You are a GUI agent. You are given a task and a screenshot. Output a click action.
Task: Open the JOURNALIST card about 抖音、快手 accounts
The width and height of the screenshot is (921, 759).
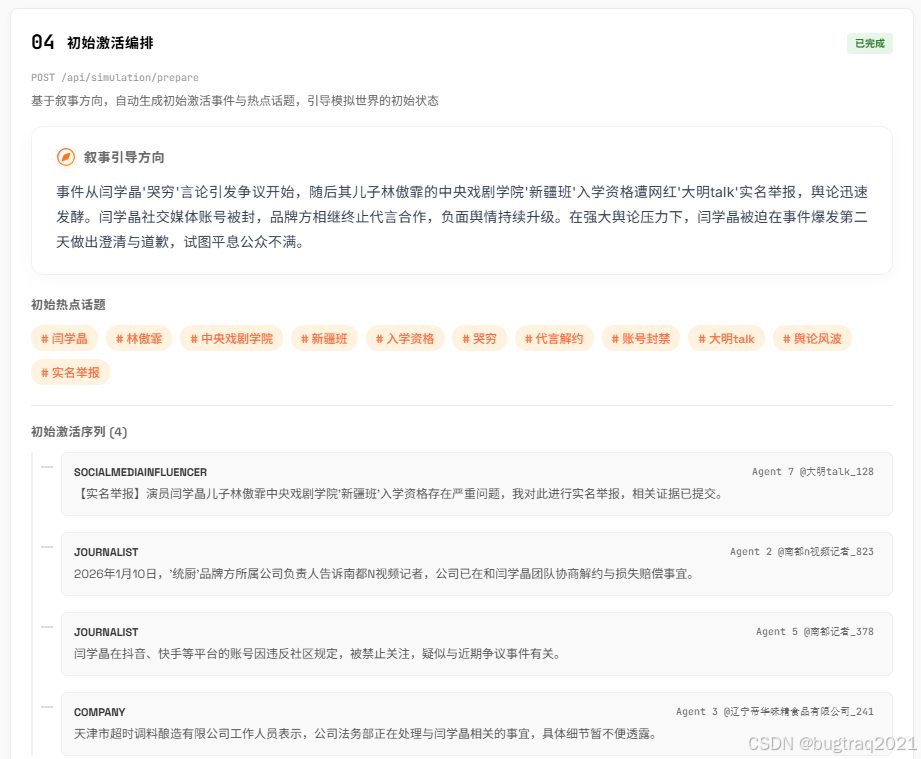tap(477, 644)
